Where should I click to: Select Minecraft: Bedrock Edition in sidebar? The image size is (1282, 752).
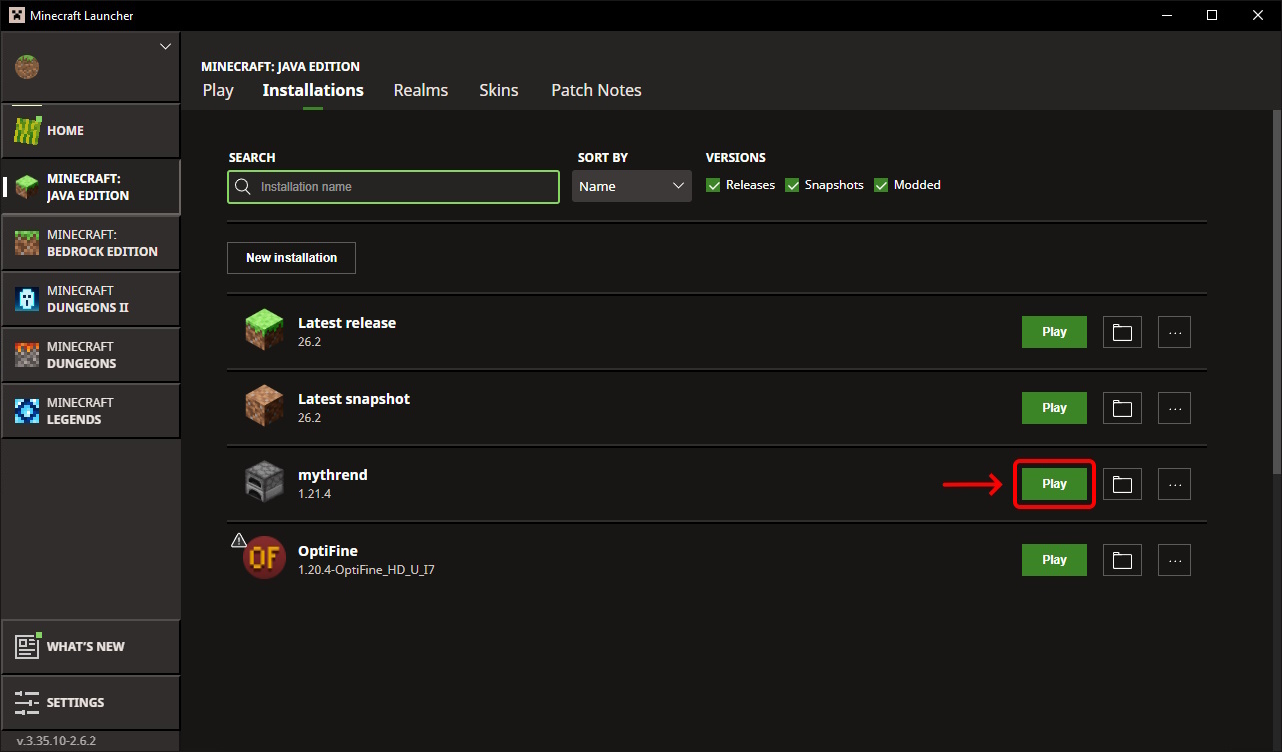[x=90, y=243]
